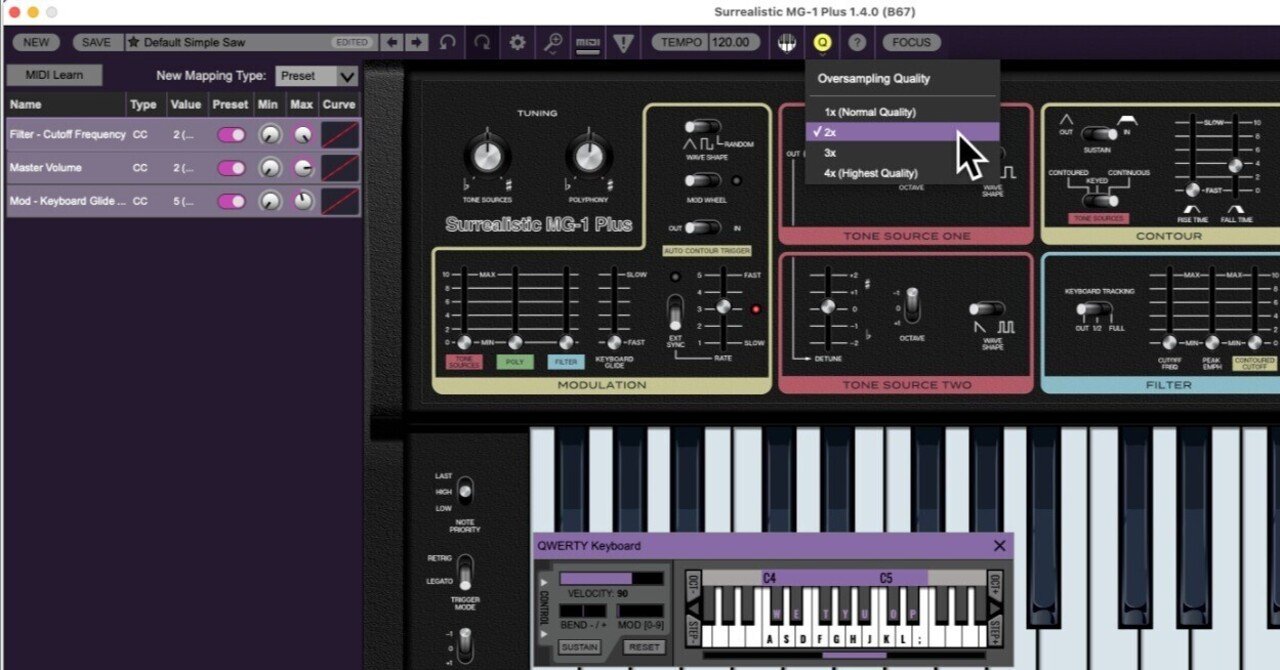Click the undo arrow icon

[x=445, y=42]
